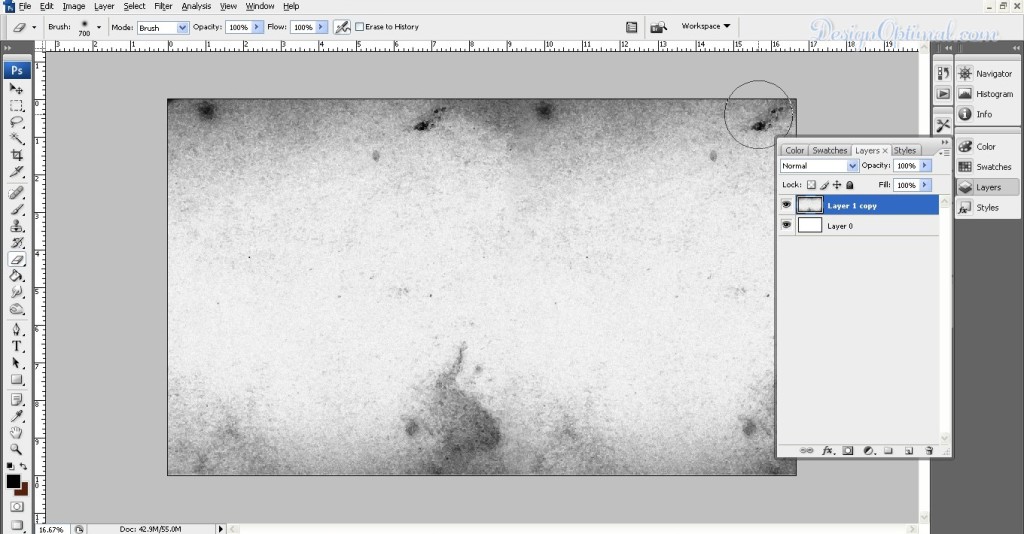Select the Path Selection tool
1024x534 pixels.
click(x=16, y=363)
